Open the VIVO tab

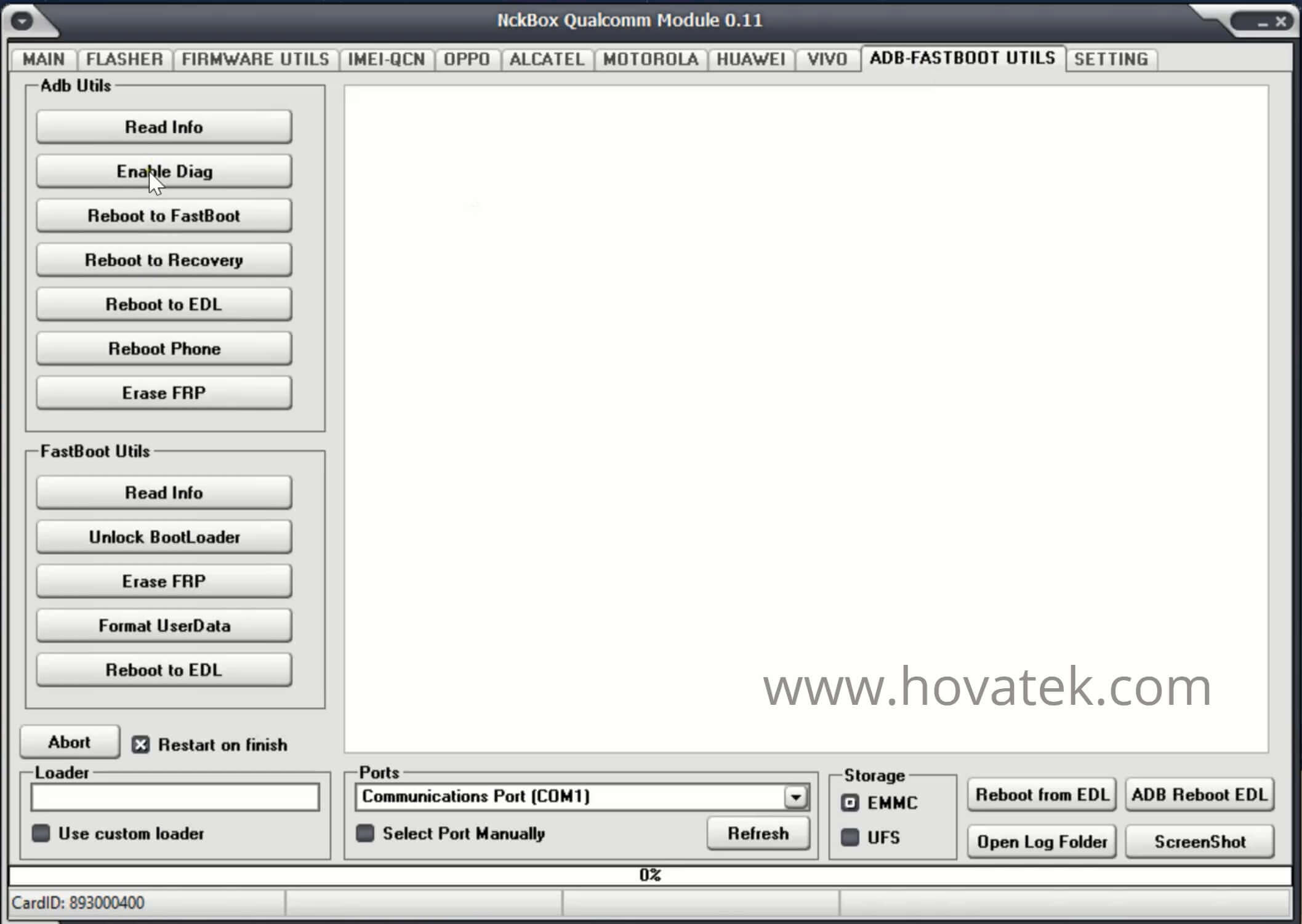(x=827, y=59)
